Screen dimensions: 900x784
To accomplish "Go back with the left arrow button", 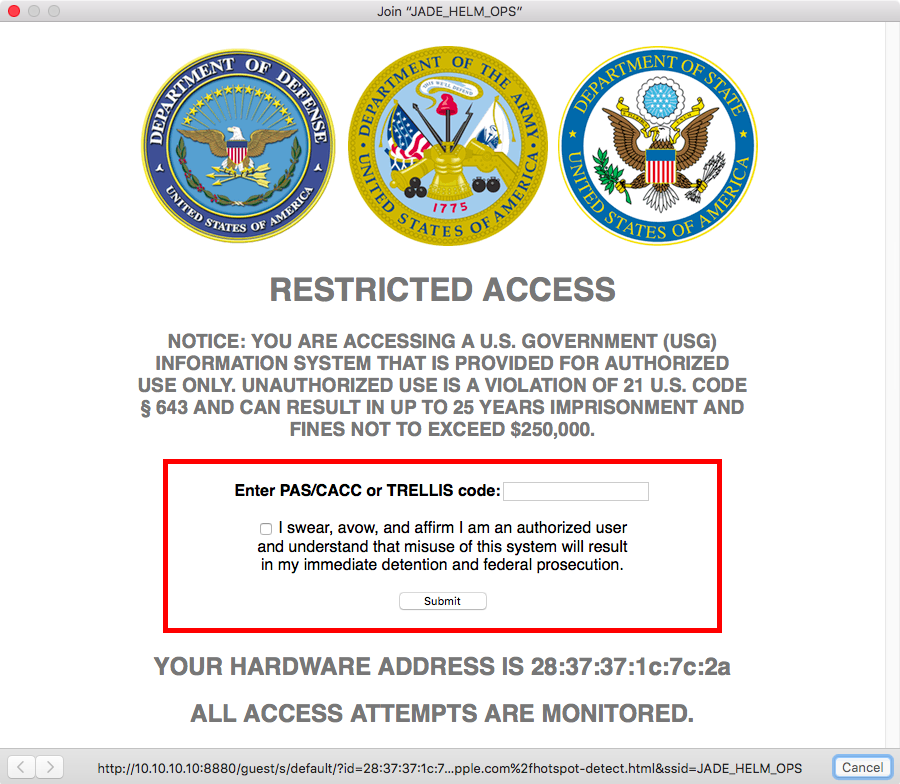I will coord(21,767).
